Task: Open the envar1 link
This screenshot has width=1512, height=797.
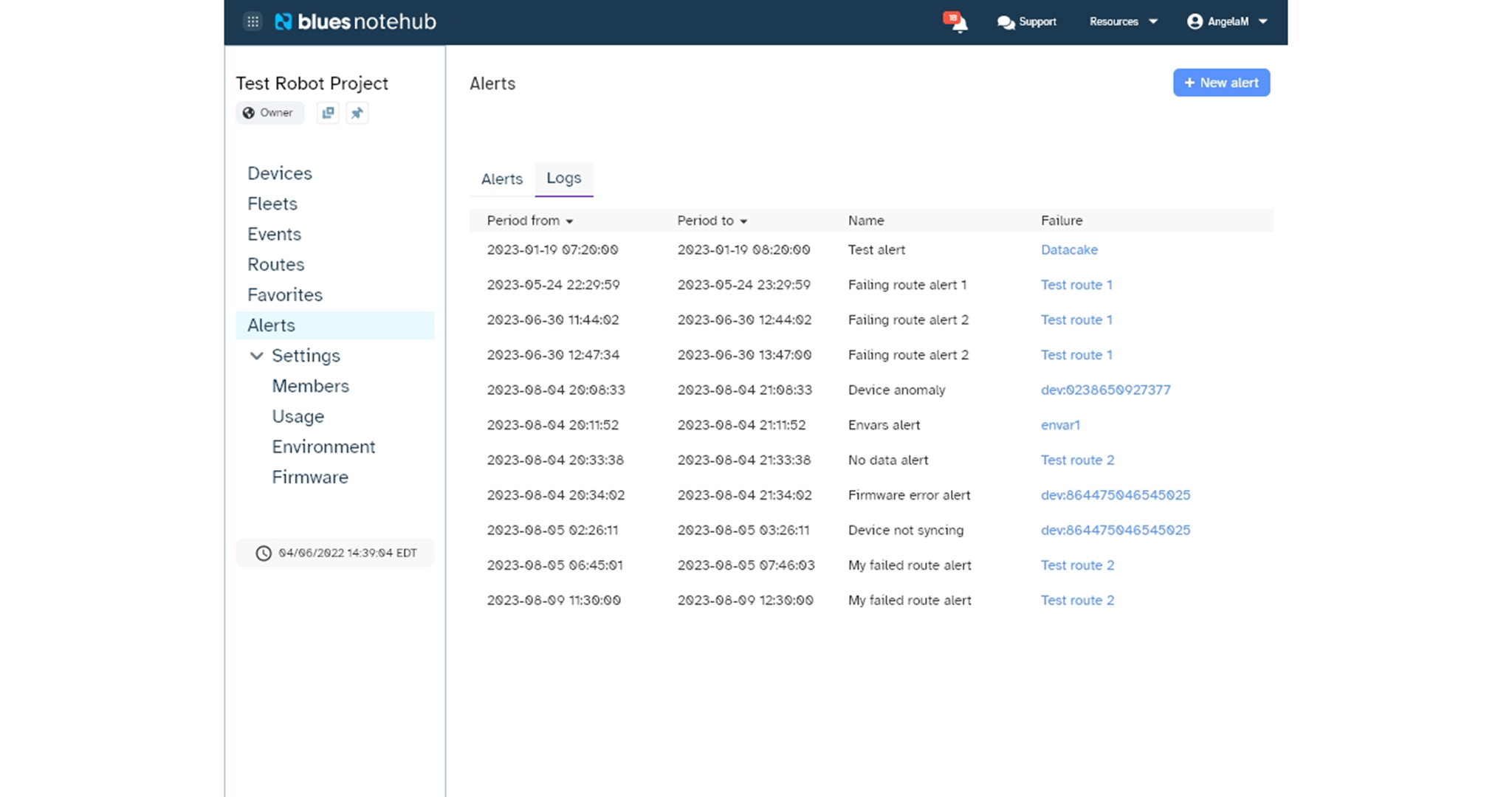Action: [1060, 425]
